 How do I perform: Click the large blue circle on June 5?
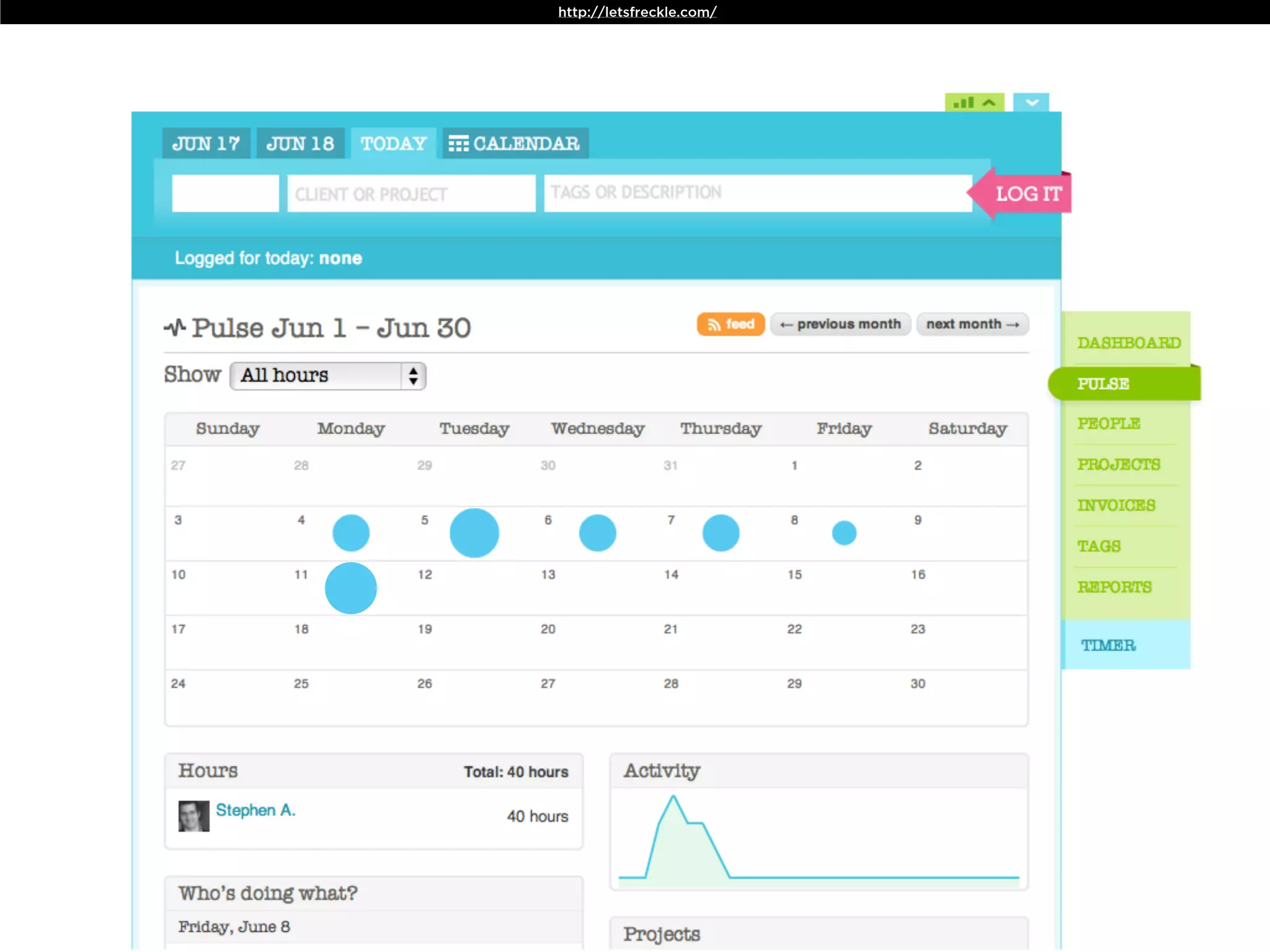coord(474,533)
